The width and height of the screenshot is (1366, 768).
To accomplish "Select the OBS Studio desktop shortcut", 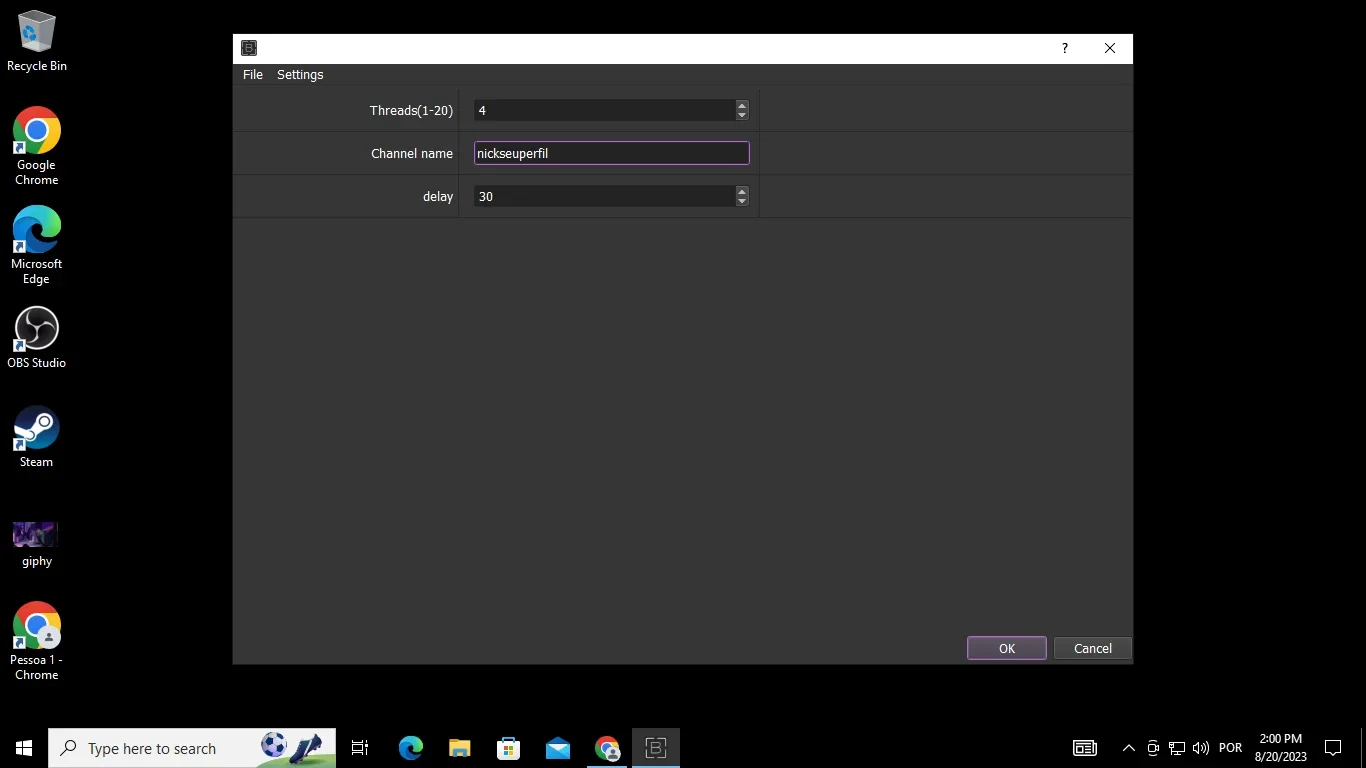I will tap(37, 337).
